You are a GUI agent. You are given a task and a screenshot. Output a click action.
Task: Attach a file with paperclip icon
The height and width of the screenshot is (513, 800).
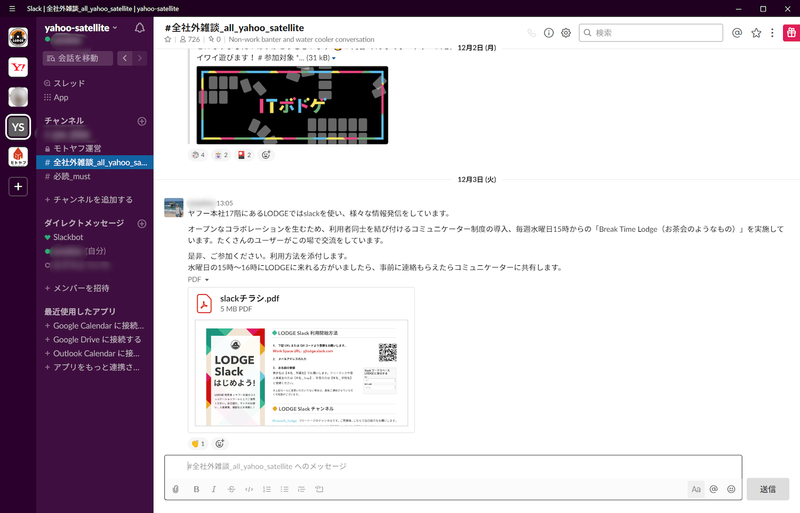(x=176, y=489)
